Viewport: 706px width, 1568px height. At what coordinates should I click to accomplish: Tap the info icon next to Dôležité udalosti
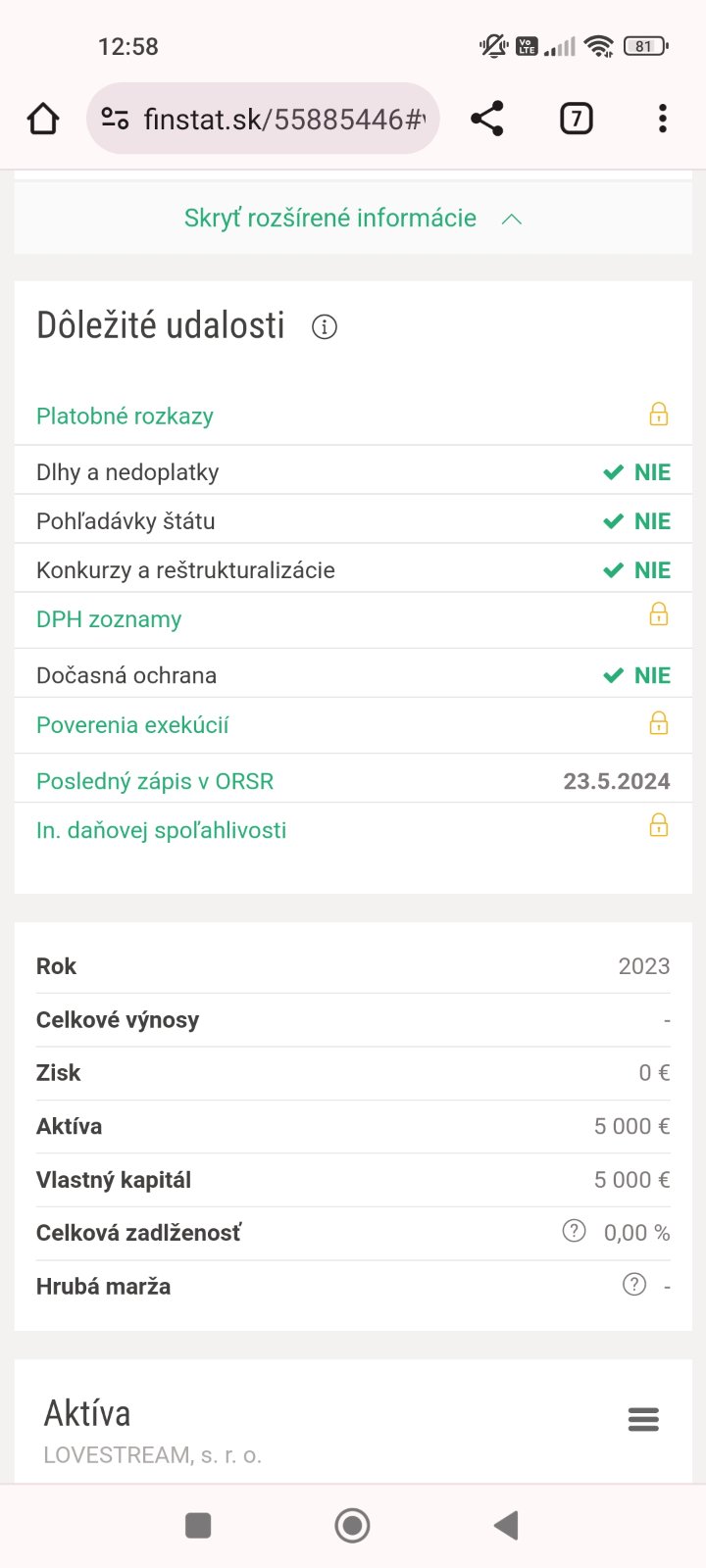325,327
